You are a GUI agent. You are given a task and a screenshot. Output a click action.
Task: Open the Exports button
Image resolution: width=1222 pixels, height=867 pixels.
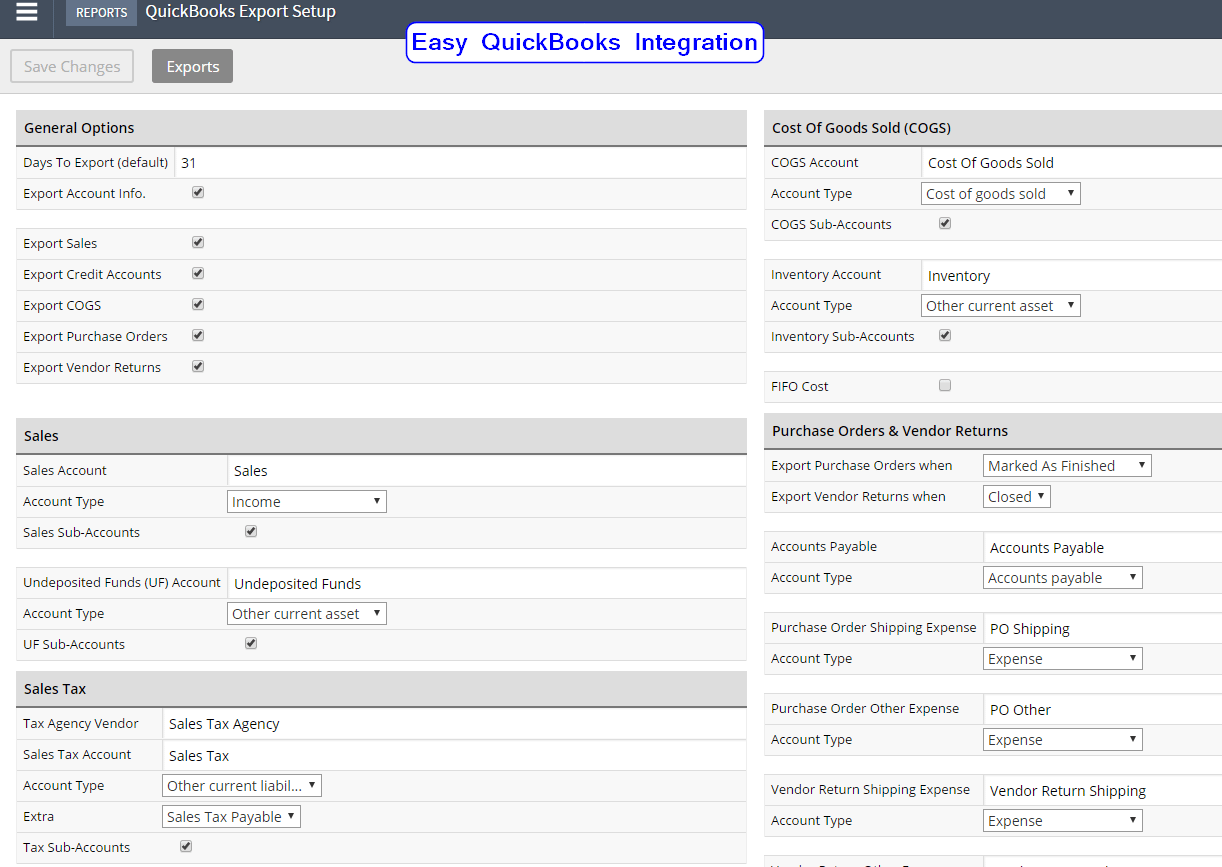point(192,66)
